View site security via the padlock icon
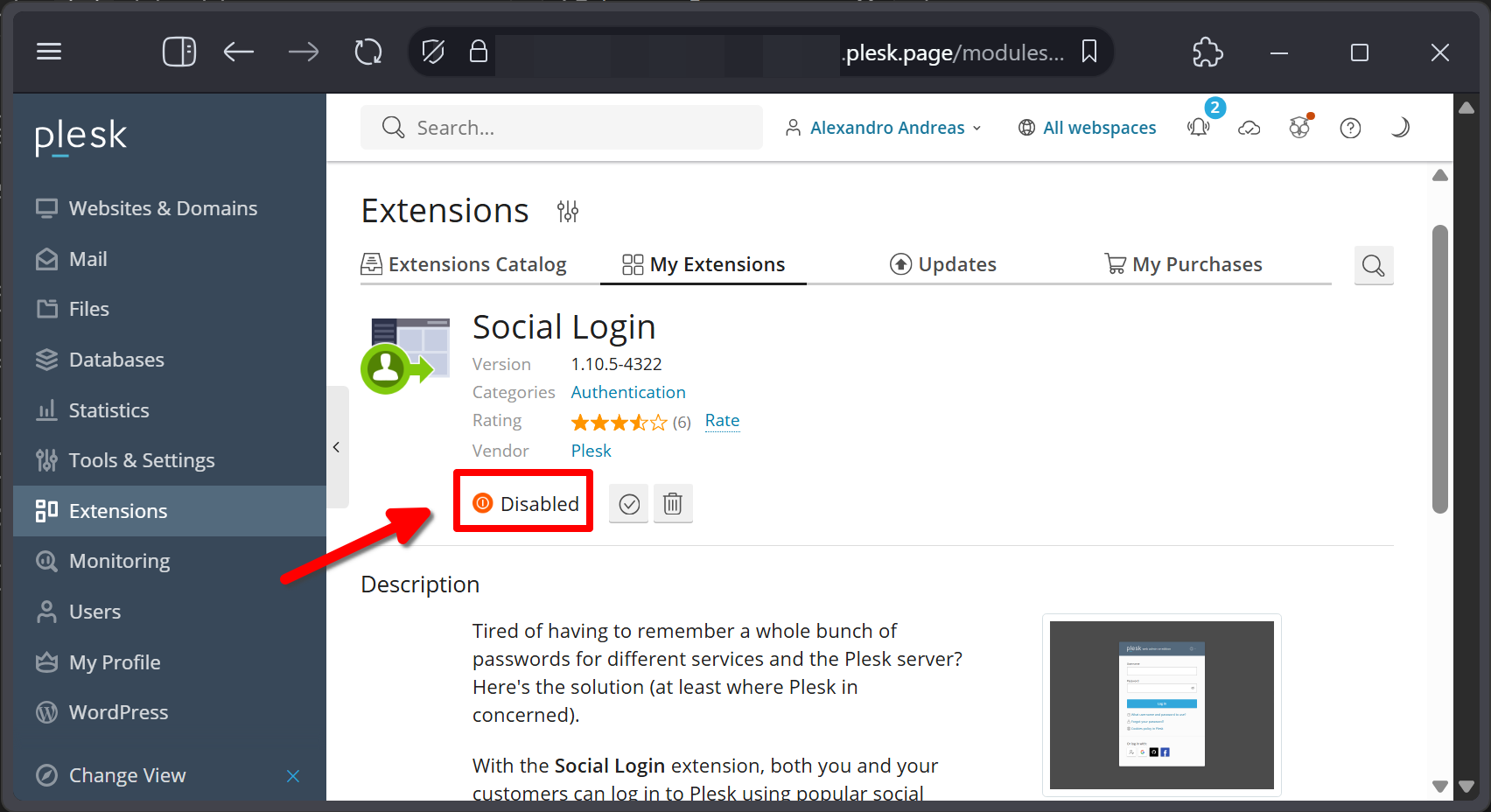Viewport: 1491px width, 812px height. click(478, 51)
